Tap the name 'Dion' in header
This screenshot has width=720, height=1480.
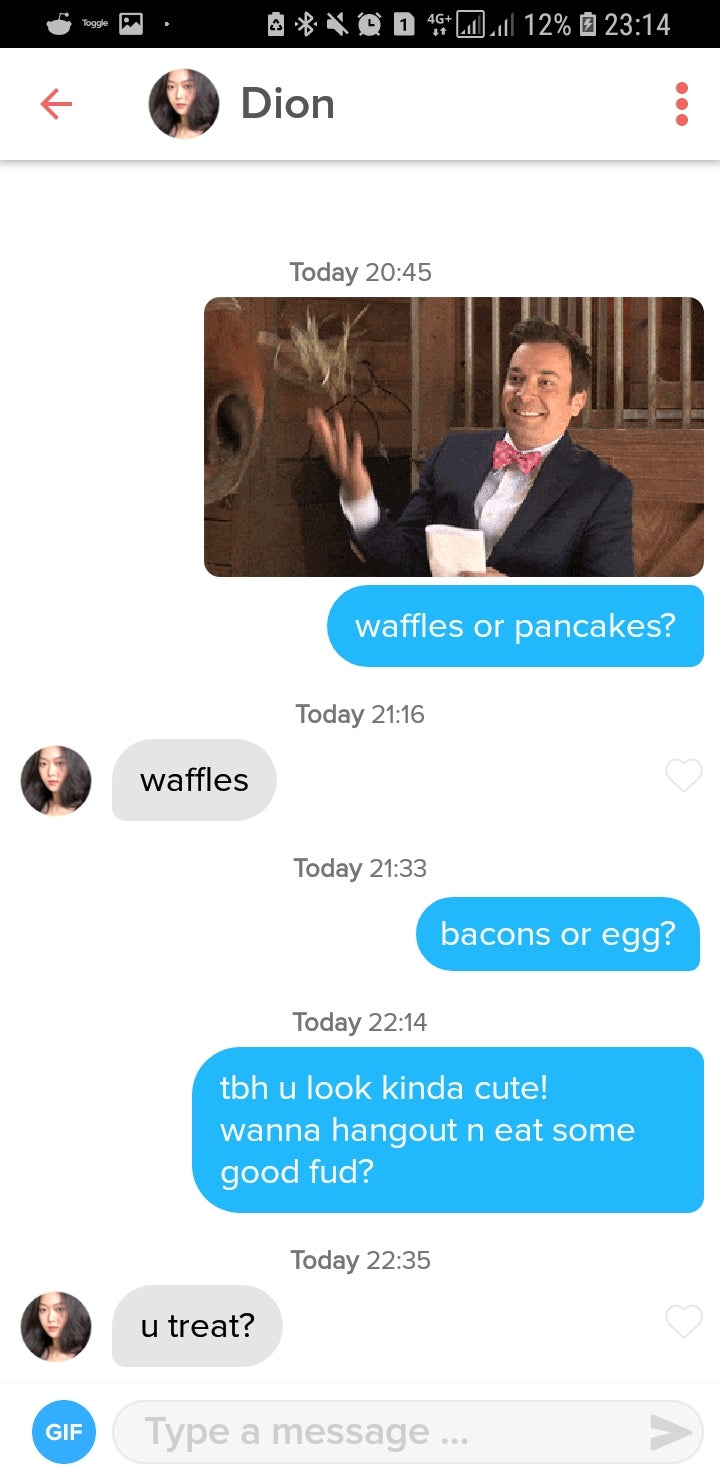pyautogui.click(x=287, y=104)
